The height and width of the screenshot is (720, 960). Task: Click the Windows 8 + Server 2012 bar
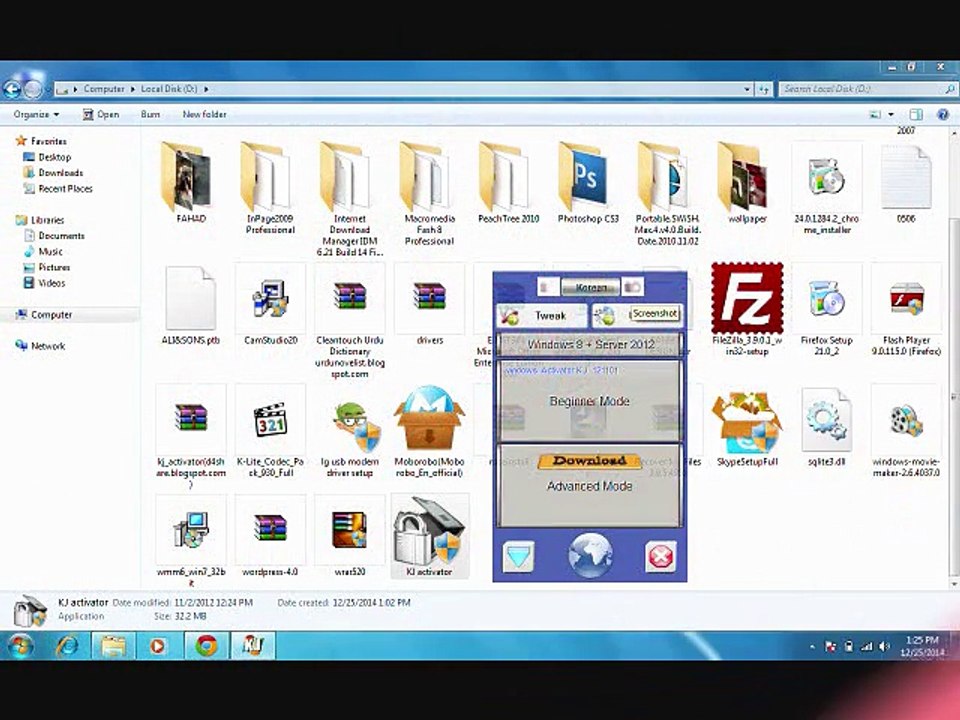(x=590, y=345)
